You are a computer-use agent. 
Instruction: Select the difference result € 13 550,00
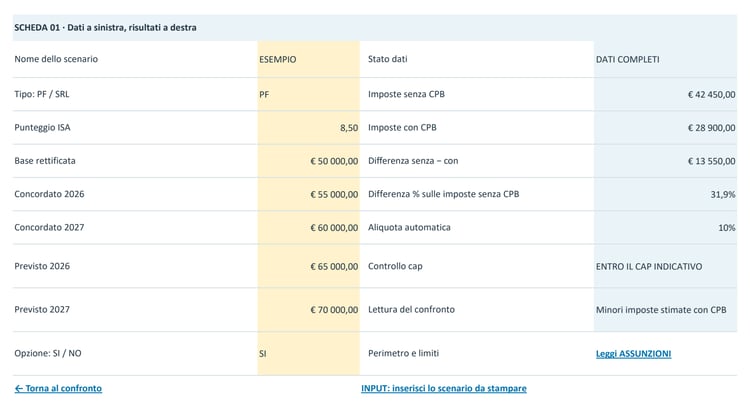[x=665, y=161]
